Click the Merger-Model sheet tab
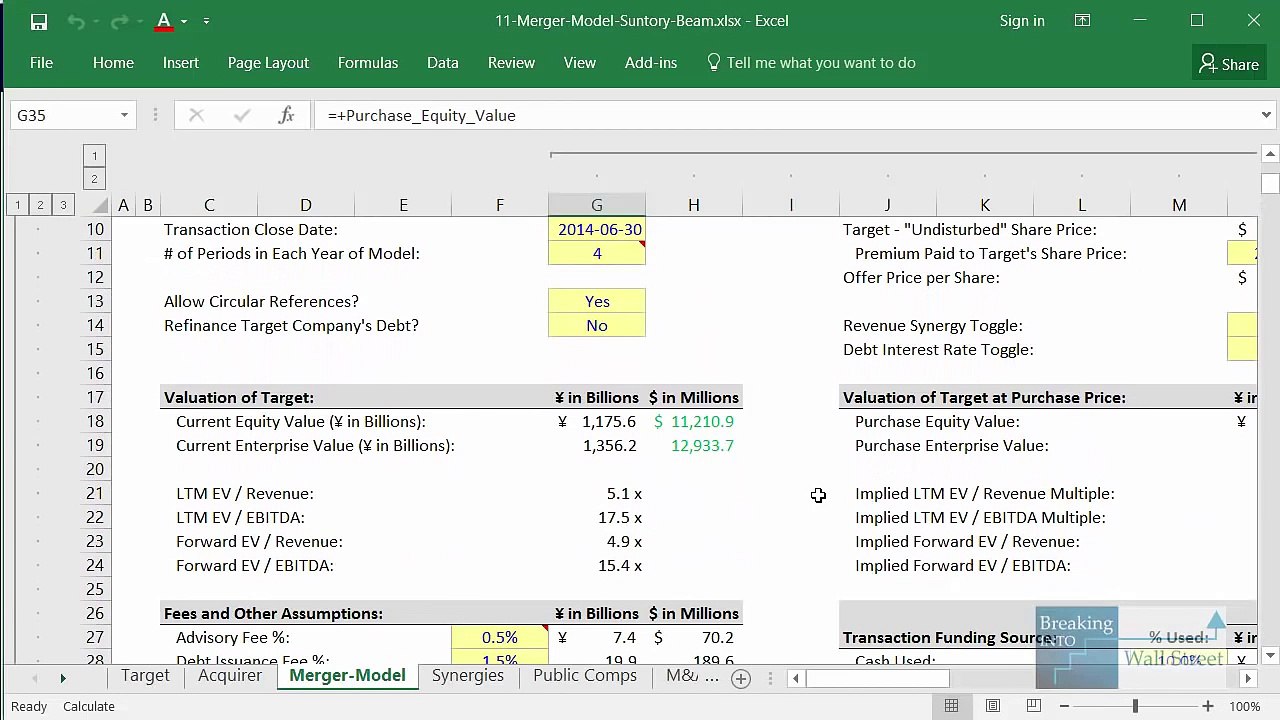Viewport: 1280px width, 720px height. tap(347, 676)
